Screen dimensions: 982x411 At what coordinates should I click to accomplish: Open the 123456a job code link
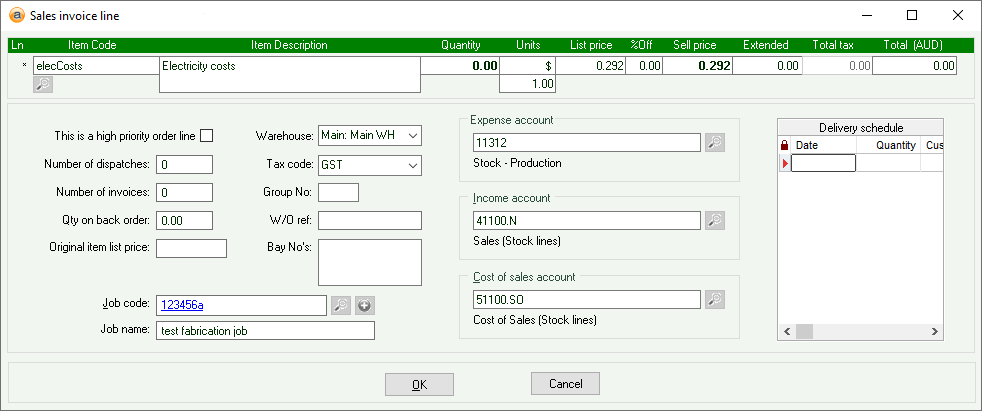182,305
